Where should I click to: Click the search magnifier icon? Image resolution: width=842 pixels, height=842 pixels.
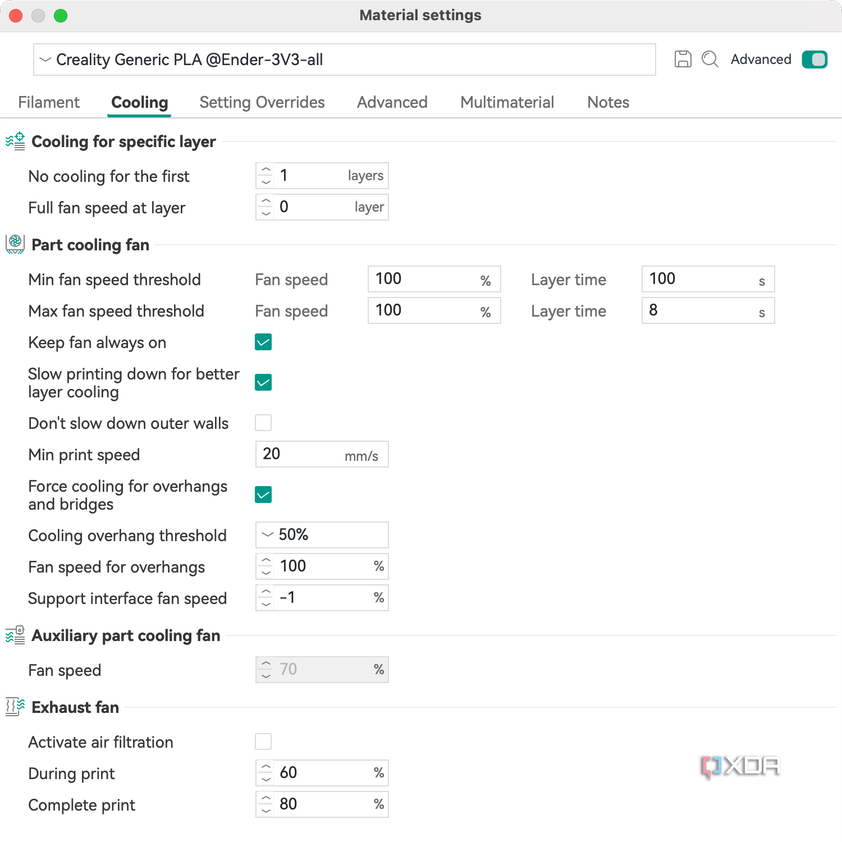point(710,59)
